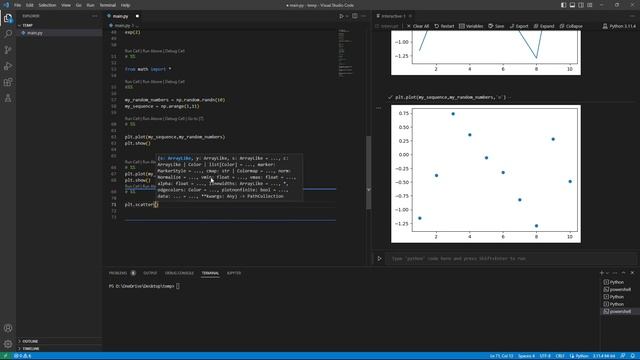Open Customize Layout icon

(590, 5)
